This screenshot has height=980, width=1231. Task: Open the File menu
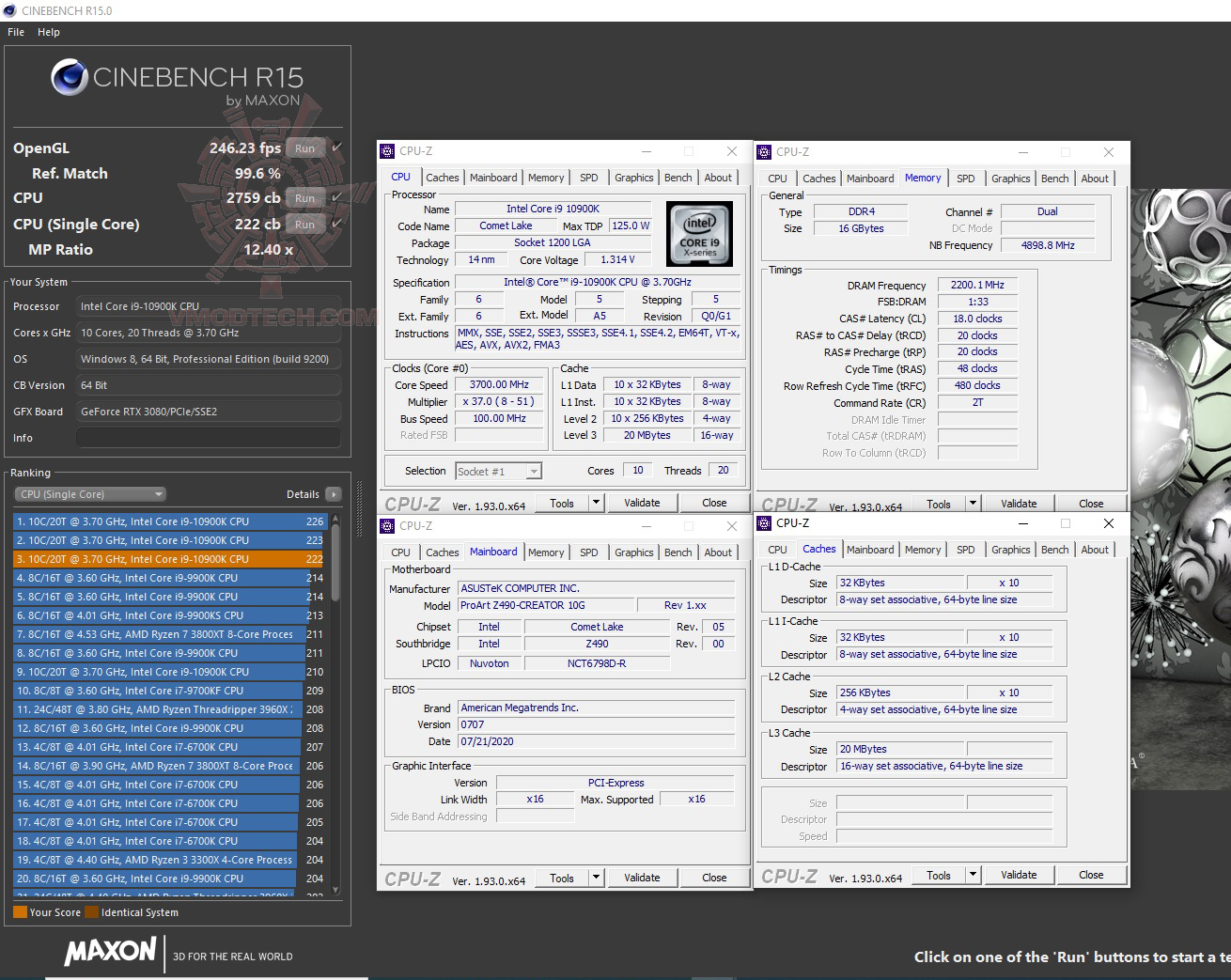(x=15, y=31)
